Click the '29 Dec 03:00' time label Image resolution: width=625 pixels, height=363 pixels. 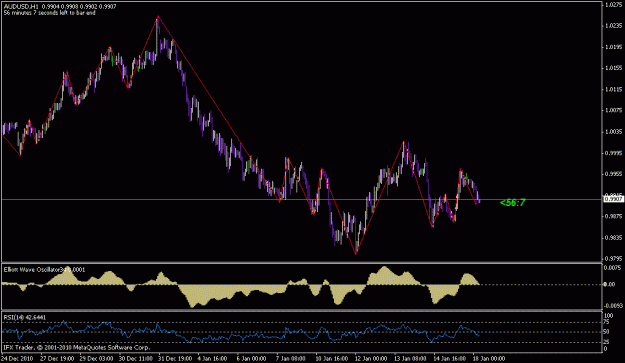pyautogui.click(x=96, y=359)
